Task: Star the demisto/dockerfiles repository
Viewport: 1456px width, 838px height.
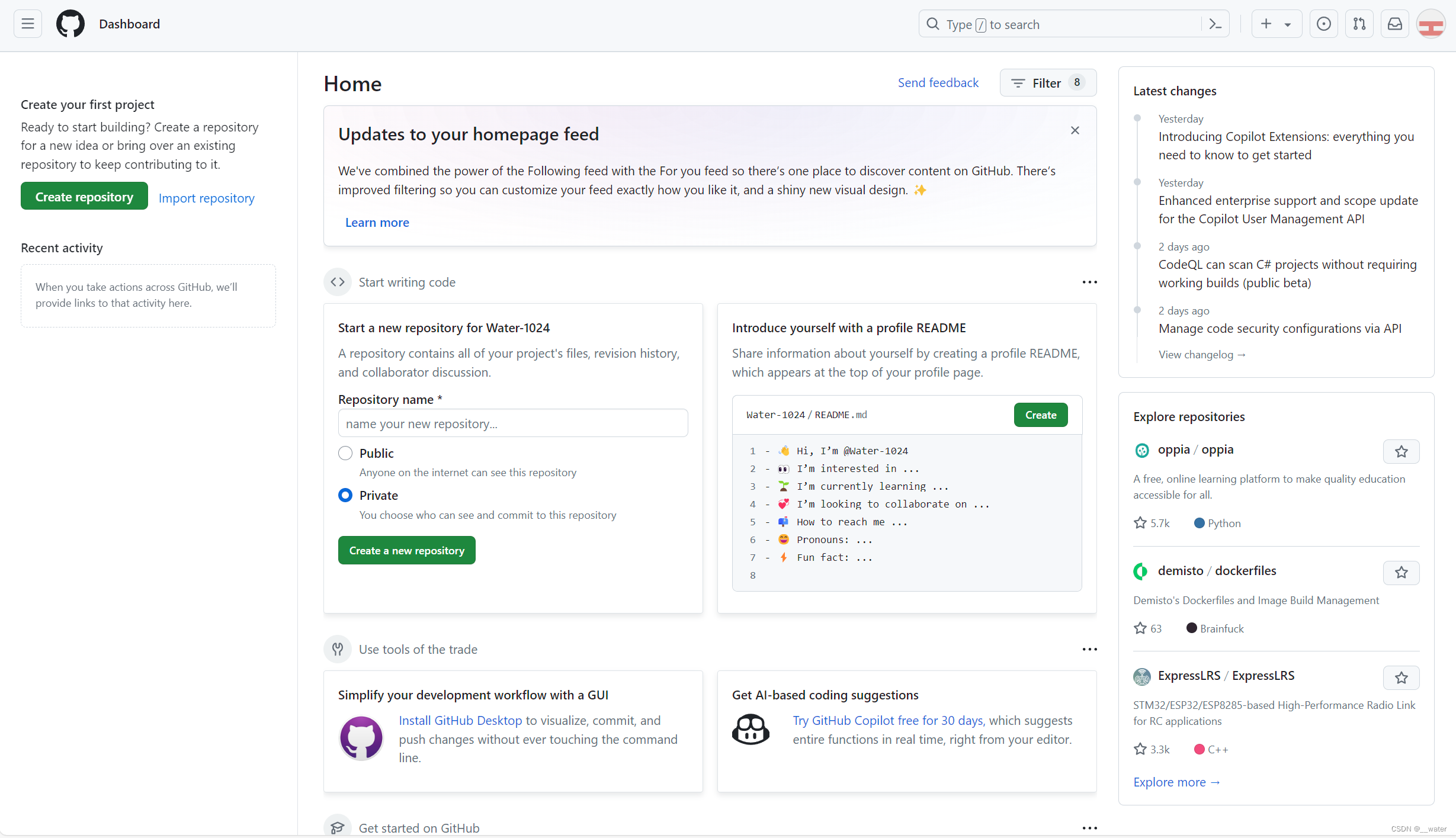Action: point(1401,573)
